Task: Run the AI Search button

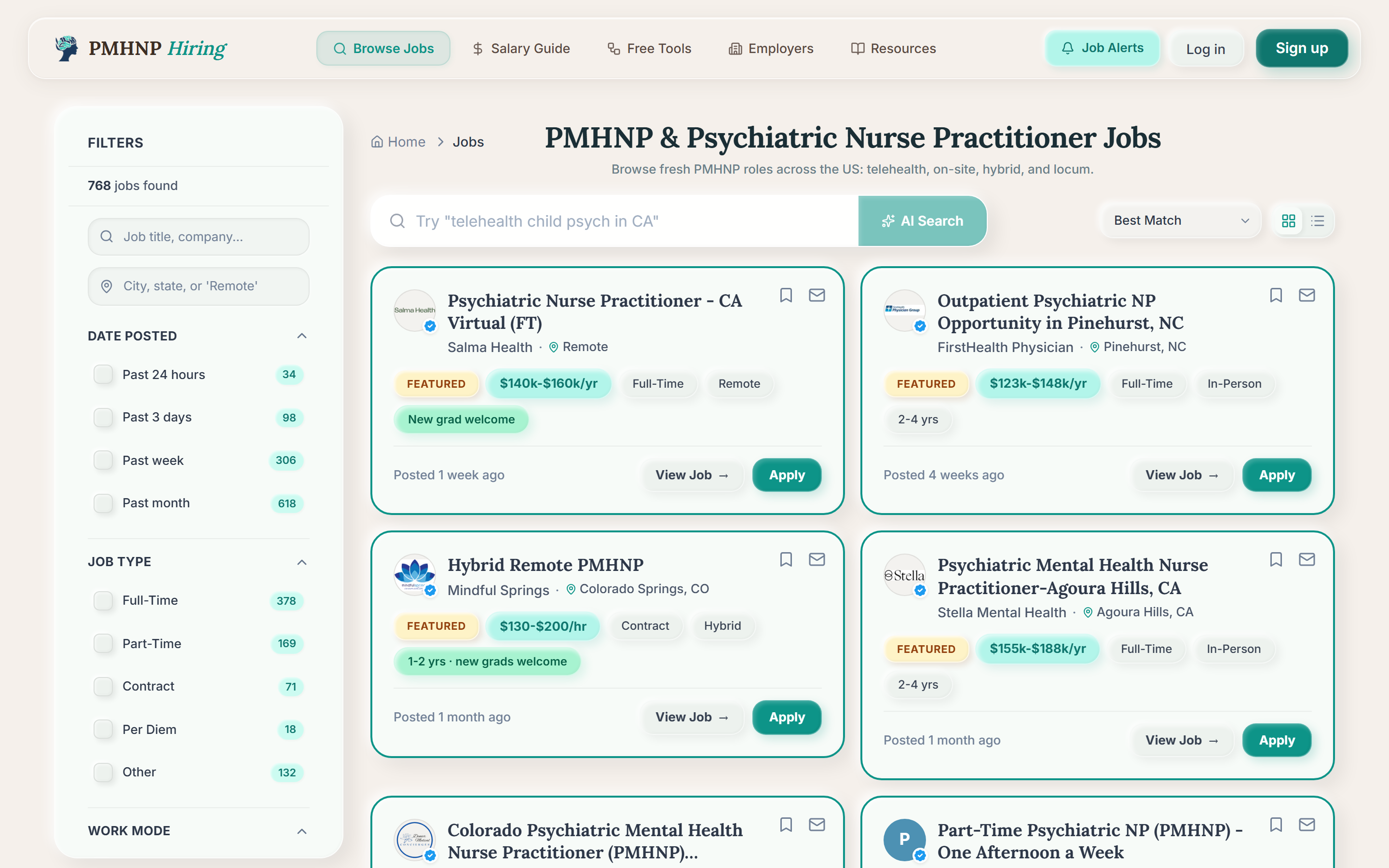Action: click(x=922, y=221)
